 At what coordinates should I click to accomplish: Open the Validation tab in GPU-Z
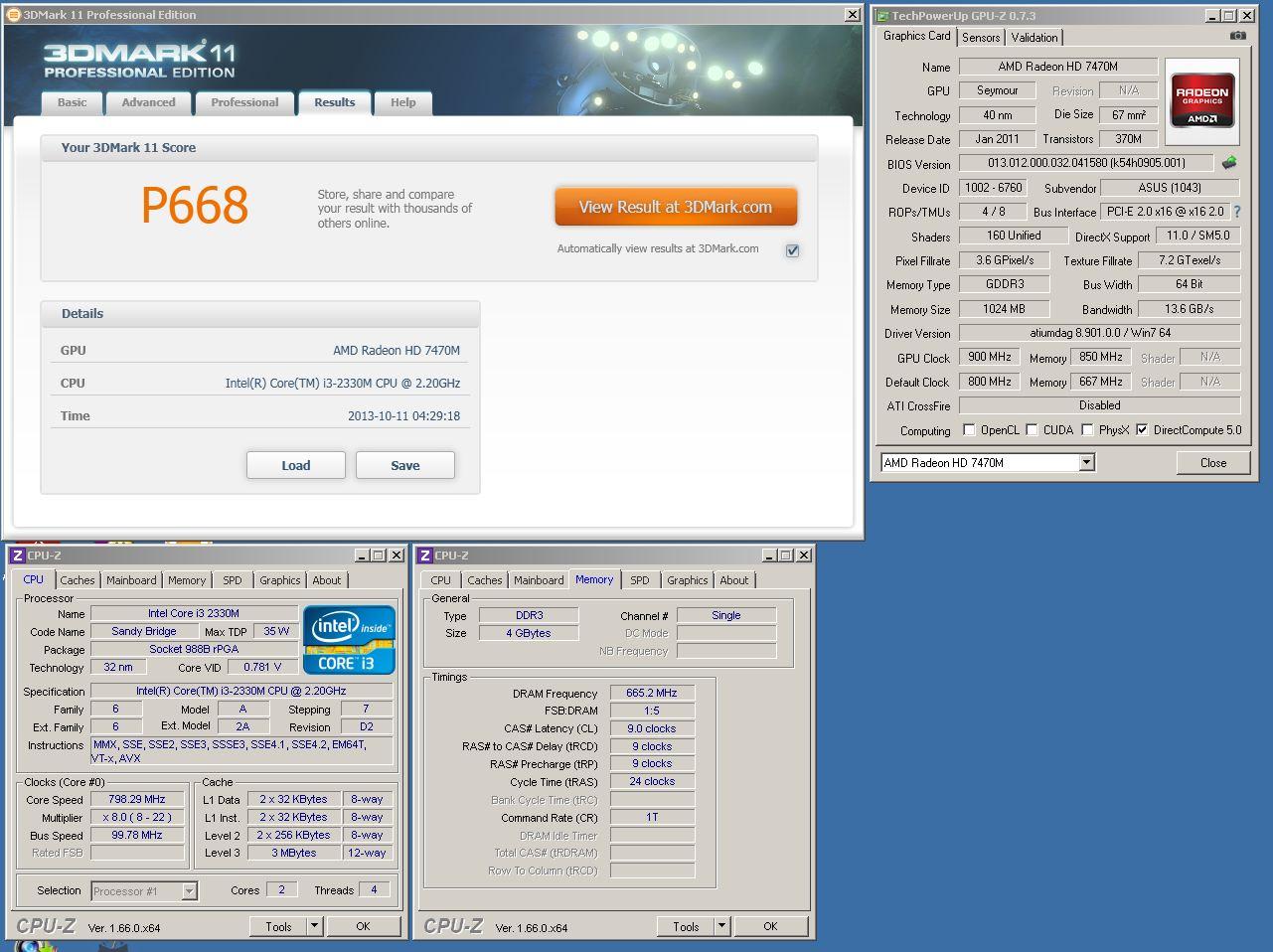tap(1034, 38)
